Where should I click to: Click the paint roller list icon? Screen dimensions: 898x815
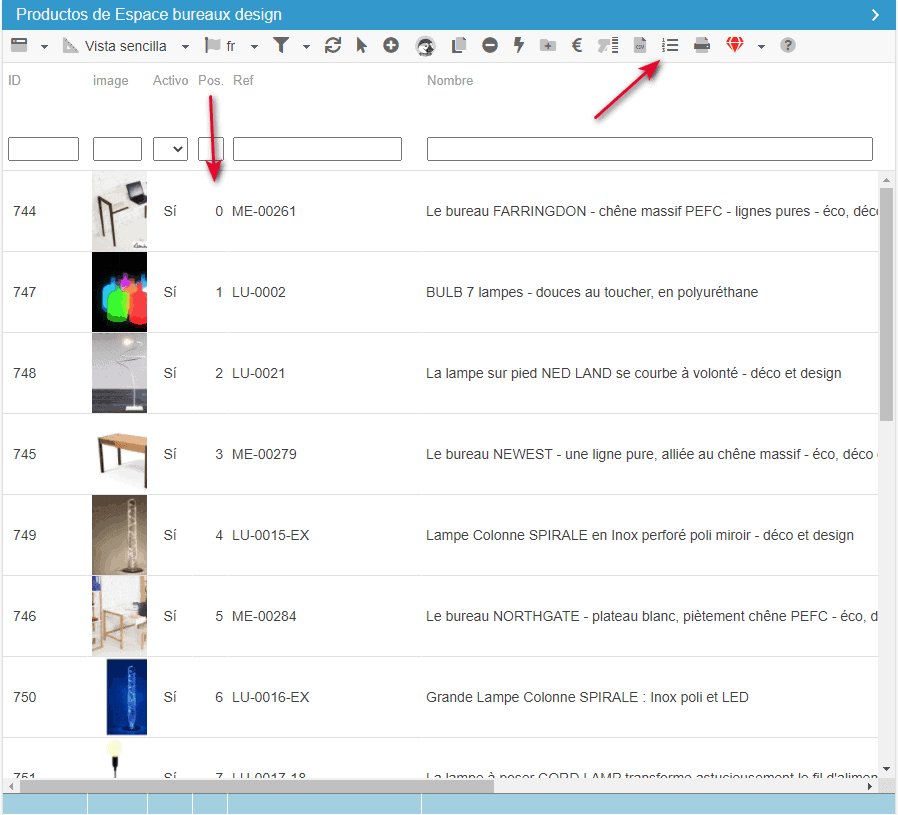608,45
